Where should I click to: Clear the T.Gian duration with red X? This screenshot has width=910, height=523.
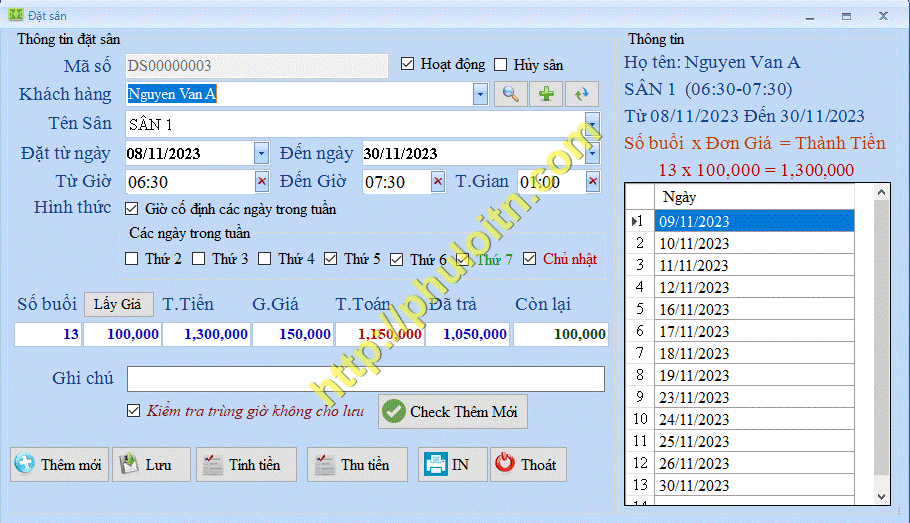click(x=592, y=182)
